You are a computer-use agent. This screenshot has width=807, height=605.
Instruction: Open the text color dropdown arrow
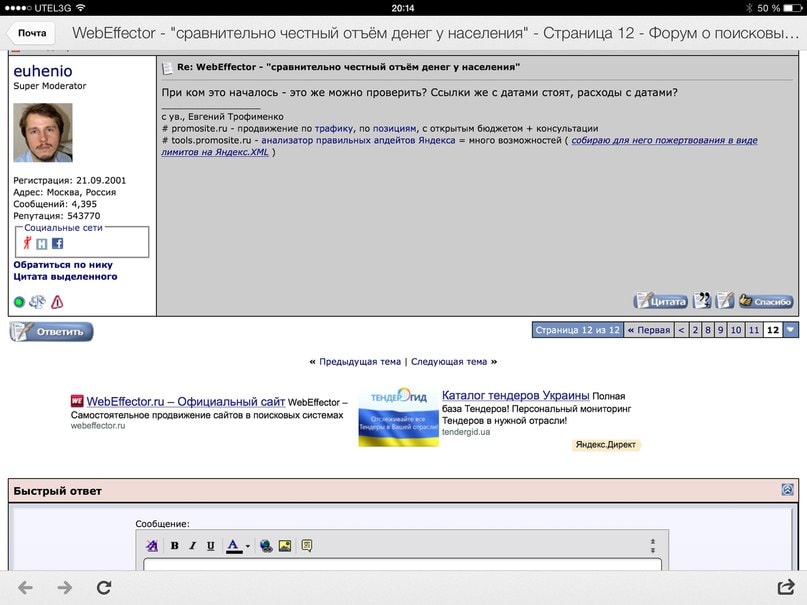click(x=247, y=547)
